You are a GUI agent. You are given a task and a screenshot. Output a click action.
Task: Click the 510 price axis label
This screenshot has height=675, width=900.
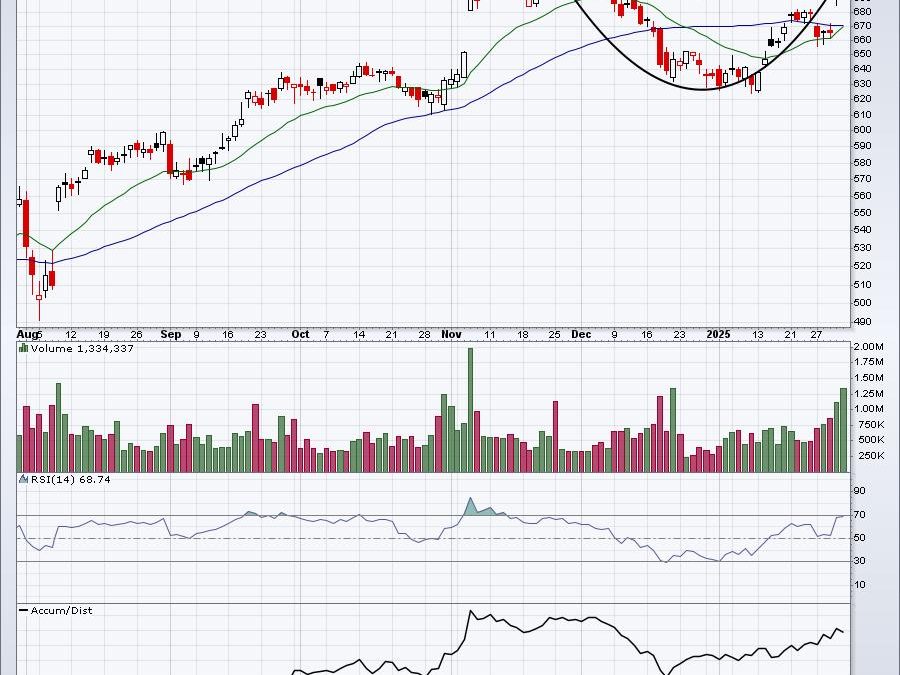point(863,285)
